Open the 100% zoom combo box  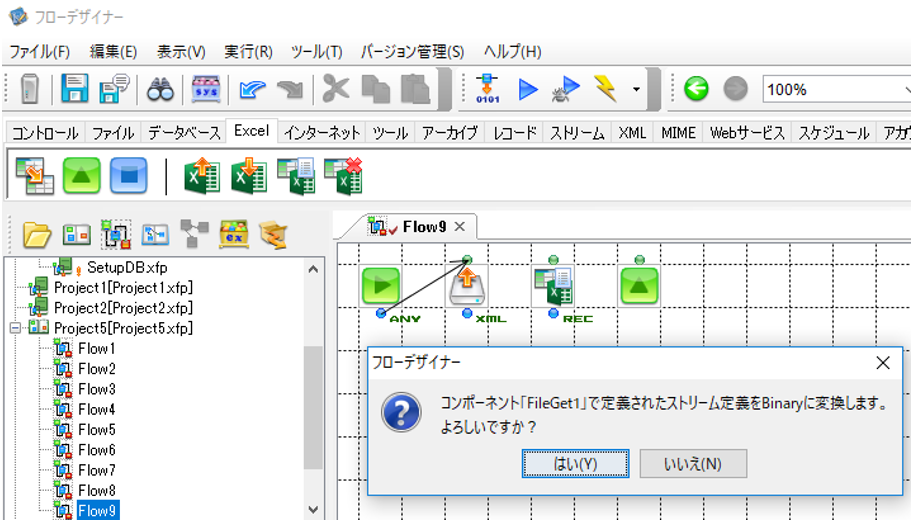[836, 90]
